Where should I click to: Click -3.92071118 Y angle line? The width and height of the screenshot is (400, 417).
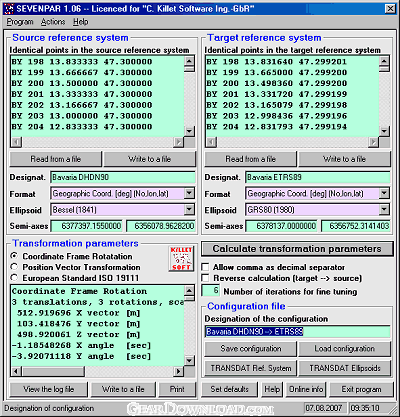pyautogui.click(x=81, y=356)
